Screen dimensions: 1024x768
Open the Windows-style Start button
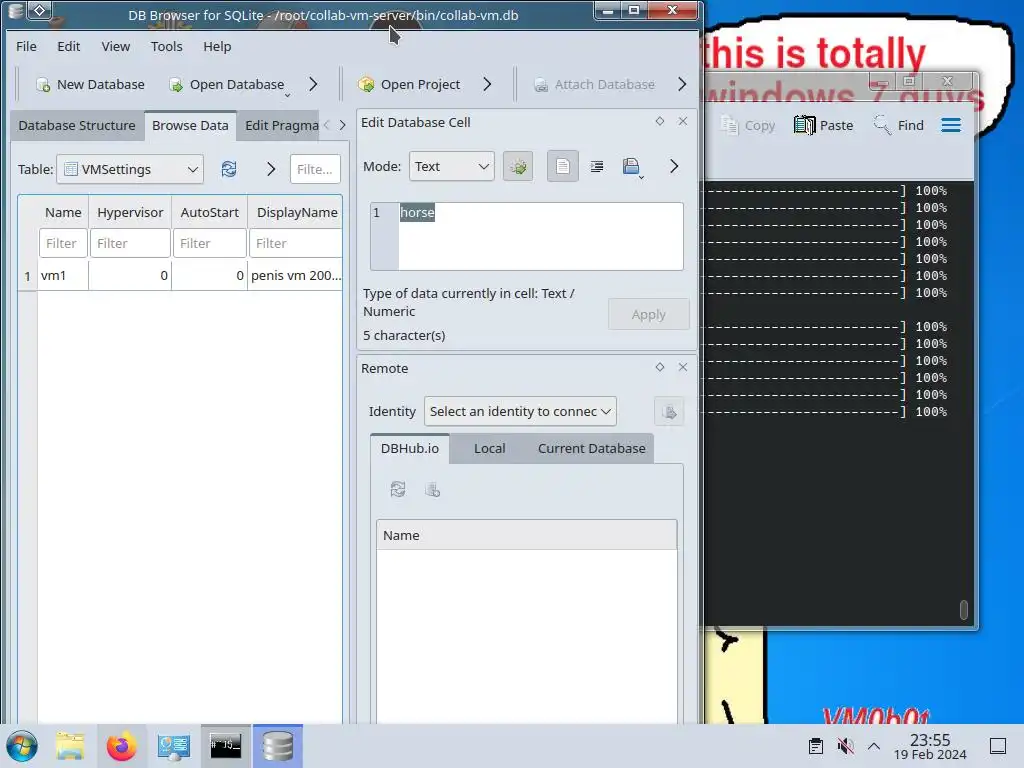[x=22, y=746]
